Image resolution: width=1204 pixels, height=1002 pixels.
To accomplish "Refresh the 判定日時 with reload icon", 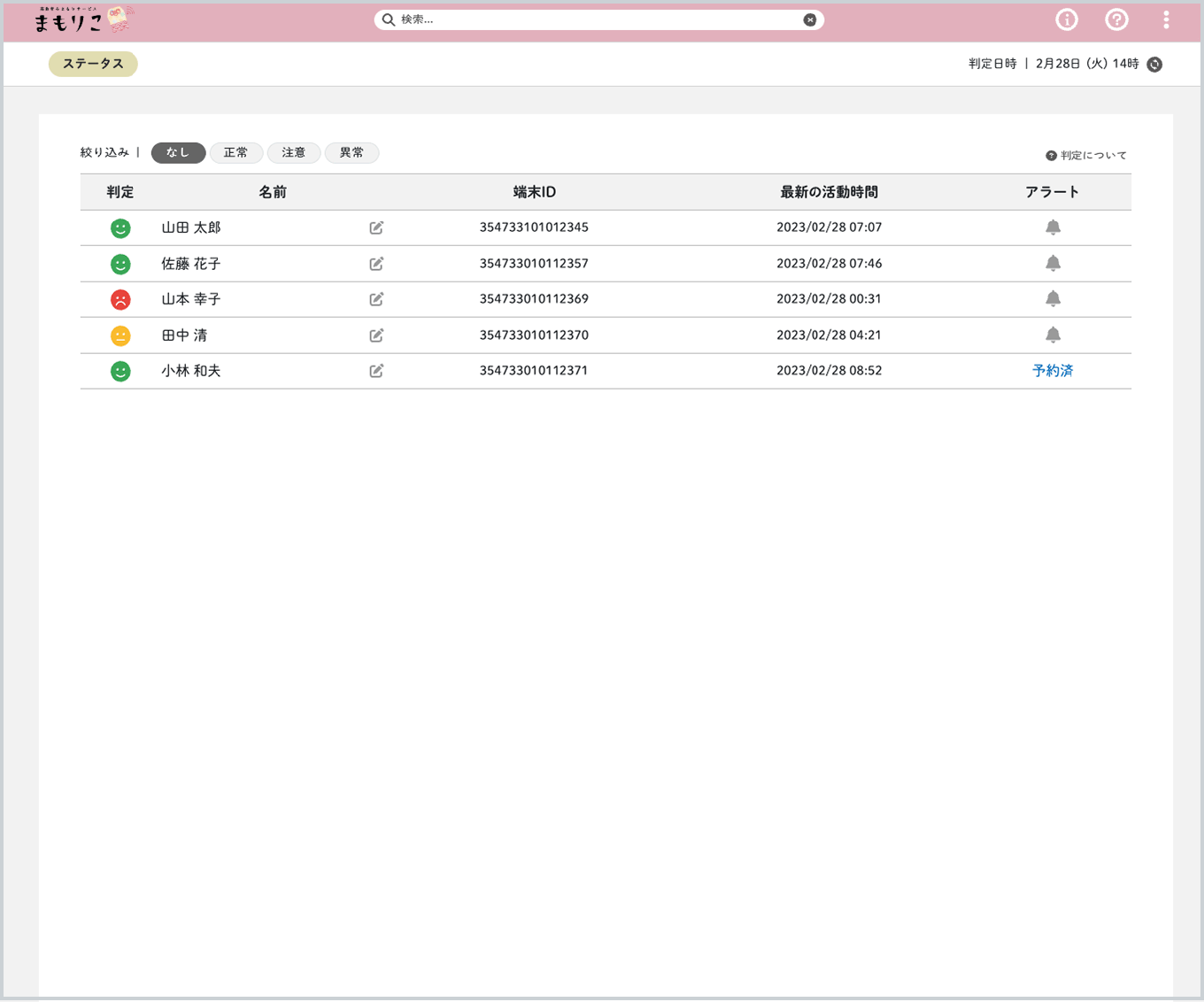I will (1154, 64).
